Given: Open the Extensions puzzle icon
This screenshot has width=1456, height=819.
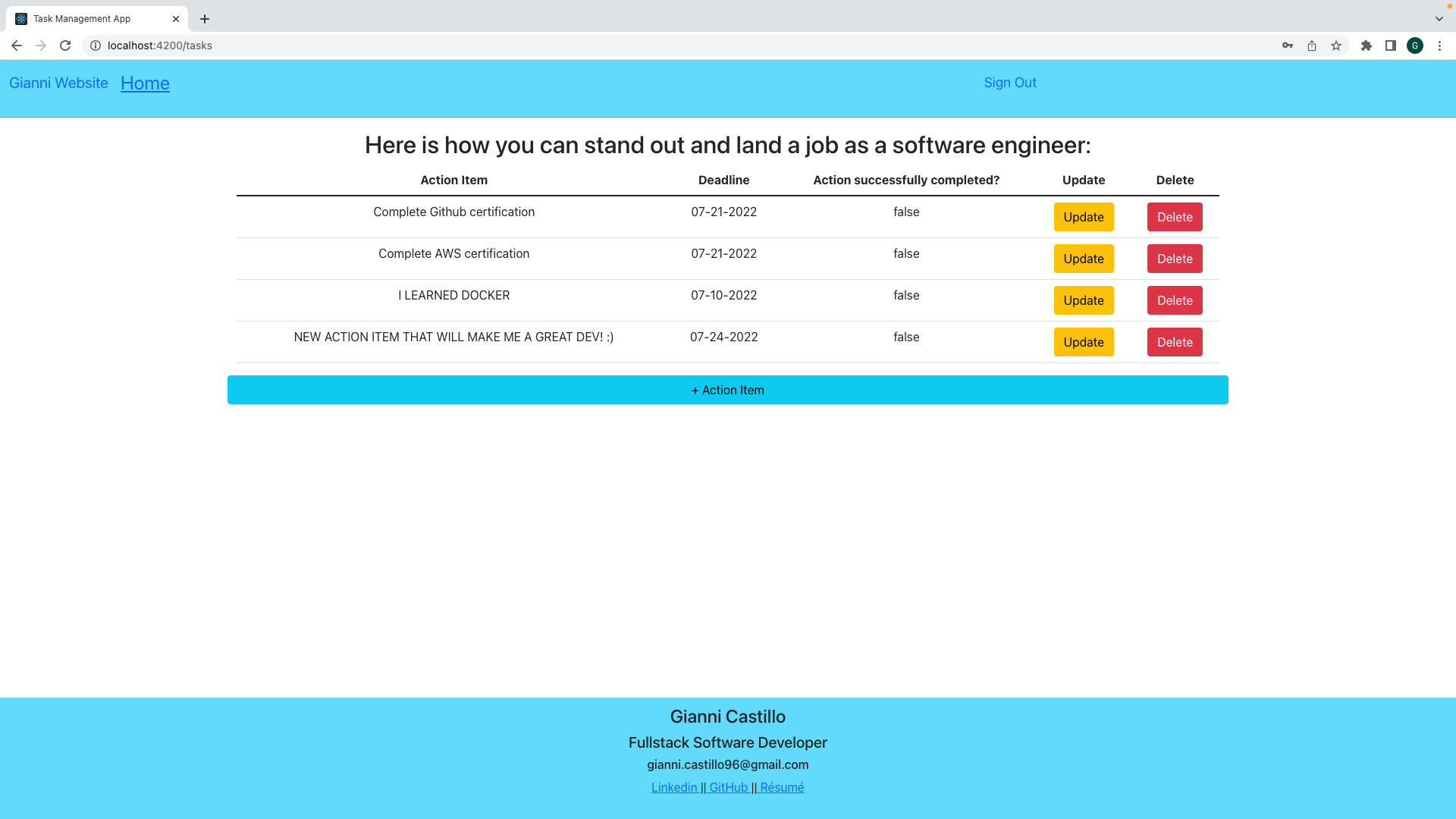Looking at the screenshot, I should [1367, 45].
